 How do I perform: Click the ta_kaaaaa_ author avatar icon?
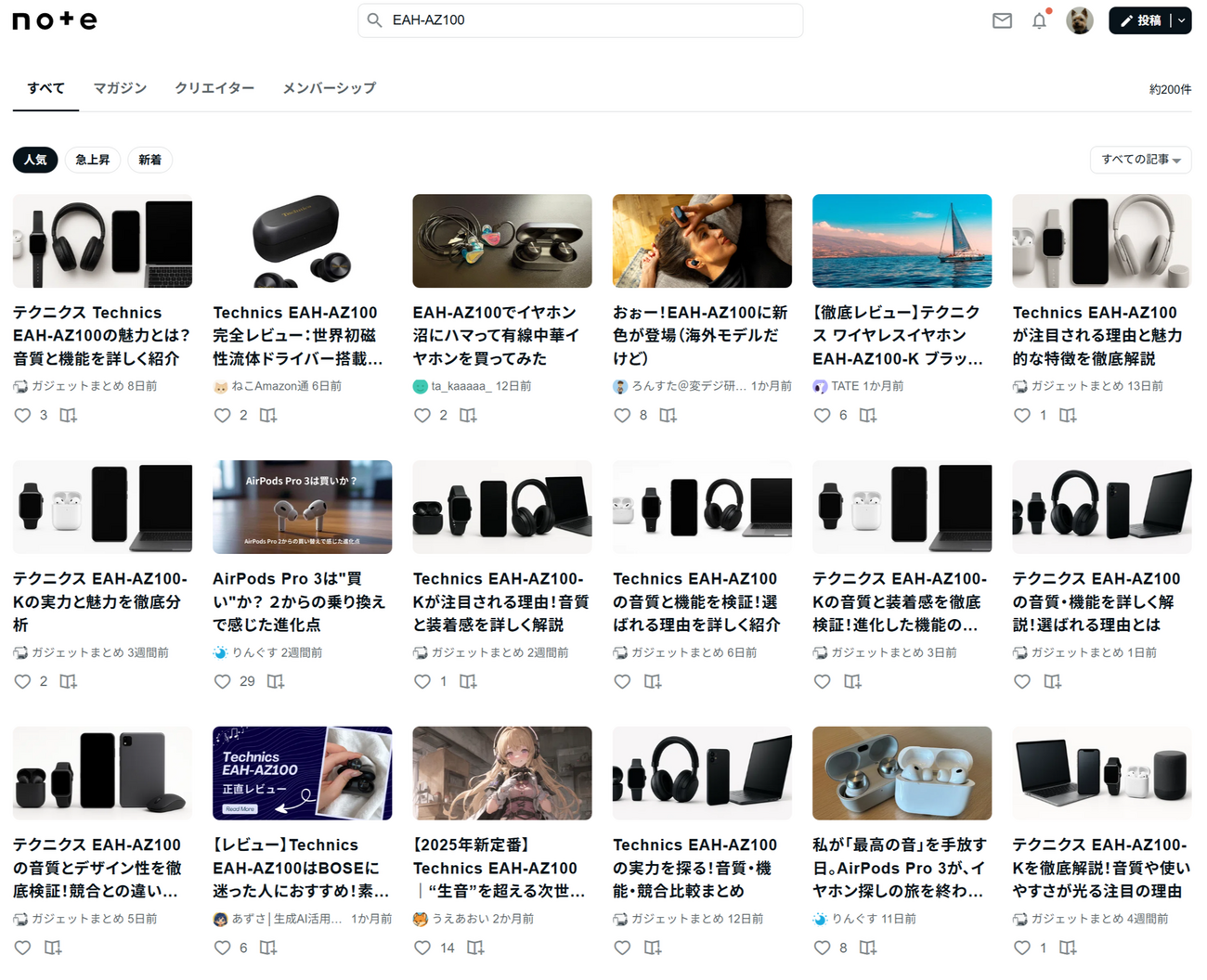click(421, 387)
